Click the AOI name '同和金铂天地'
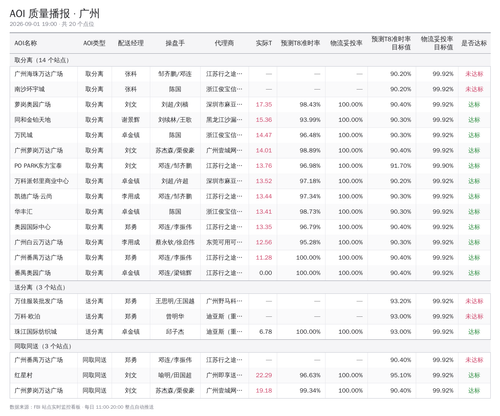Image resolution: width=500 pixels, height=416 pixels. [33, 120]
